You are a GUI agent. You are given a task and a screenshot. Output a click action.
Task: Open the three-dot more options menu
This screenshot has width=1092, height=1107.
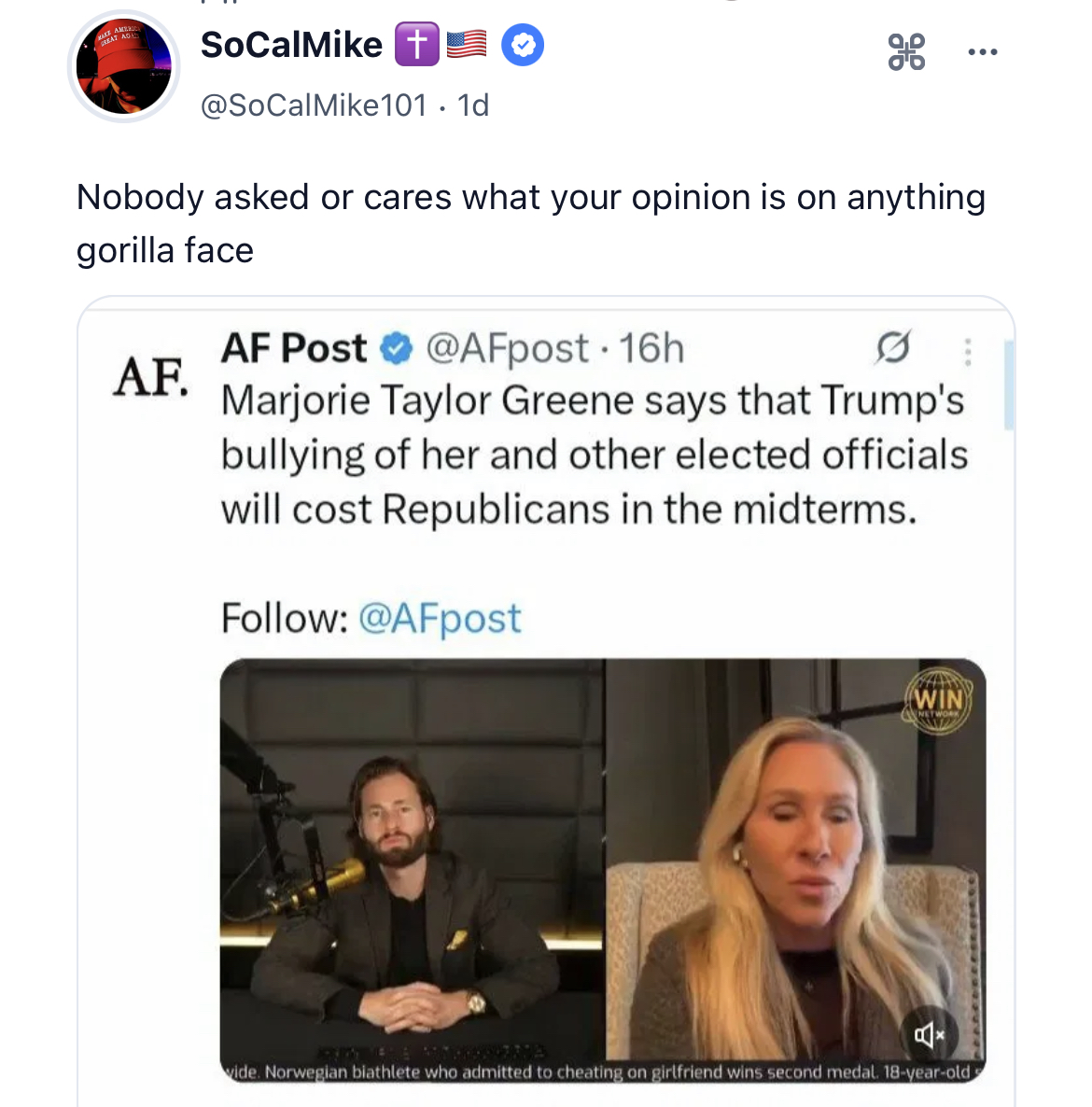983,52
